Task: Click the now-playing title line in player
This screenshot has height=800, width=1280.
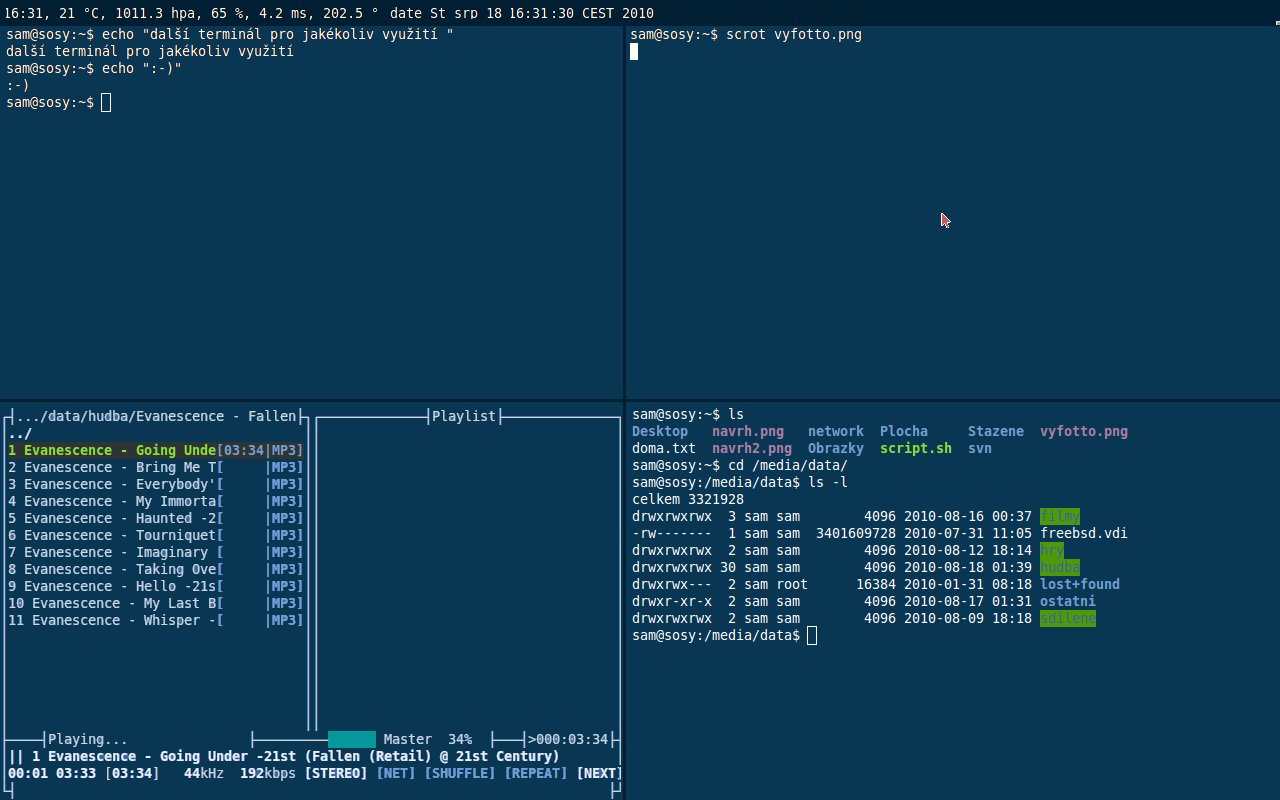Action: pos(284,756)
